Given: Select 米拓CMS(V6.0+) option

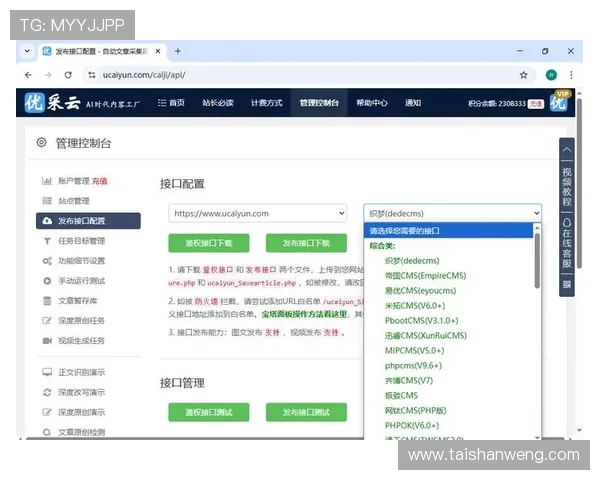Looking at the screenshot, I should pos(415,305).
